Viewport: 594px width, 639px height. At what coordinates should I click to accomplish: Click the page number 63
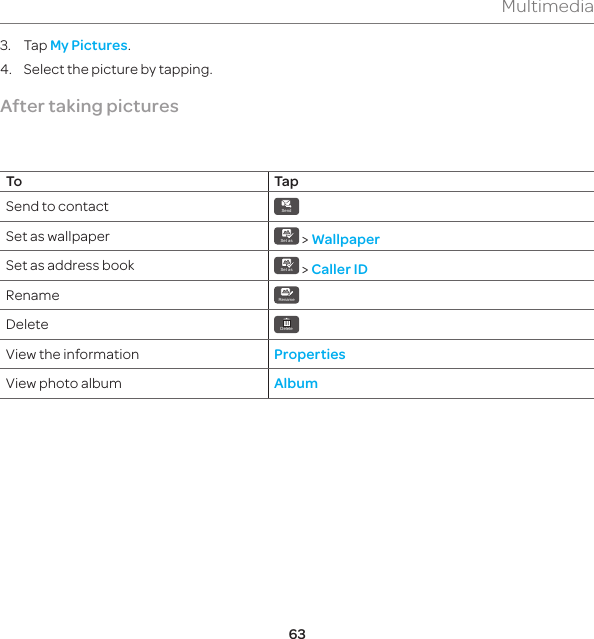(x=297, y=633)
